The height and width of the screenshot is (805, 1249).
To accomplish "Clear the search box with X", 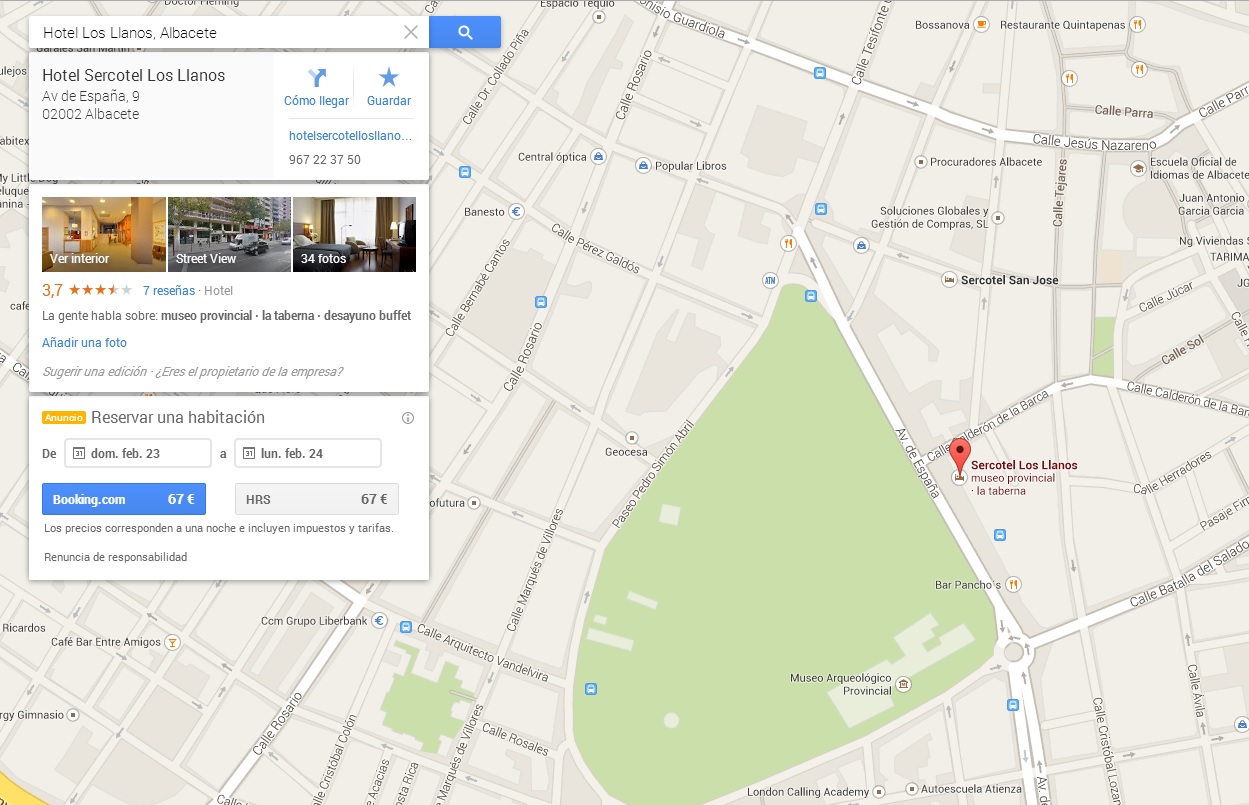I will pos(411,32).
